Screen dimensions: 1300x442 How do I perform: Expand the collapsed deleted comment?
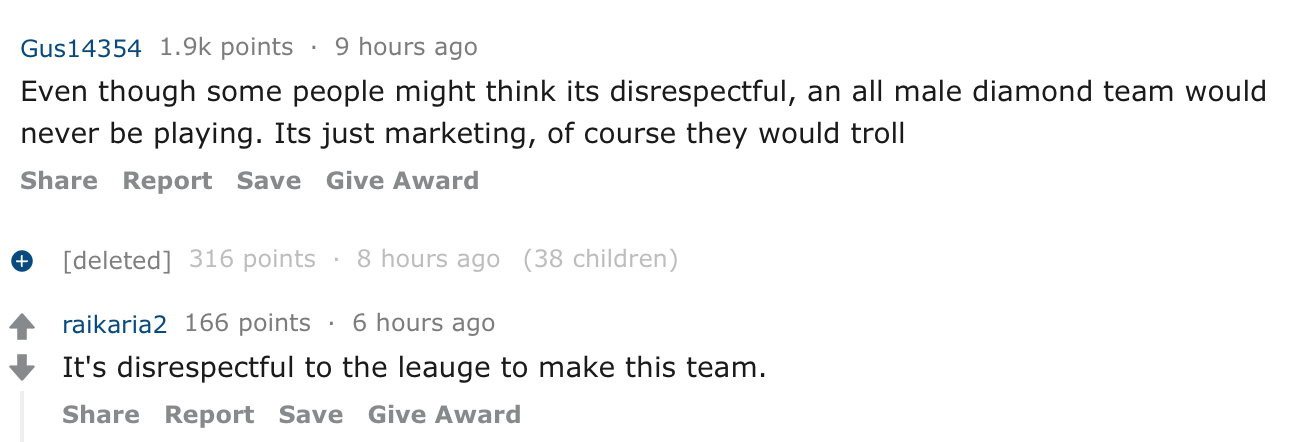click(21, 261)
